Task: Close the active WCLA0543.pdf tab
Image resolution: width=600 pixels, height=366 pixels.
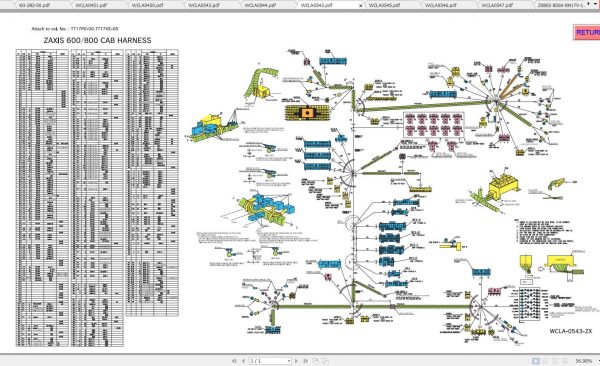Action: [360, 6]
